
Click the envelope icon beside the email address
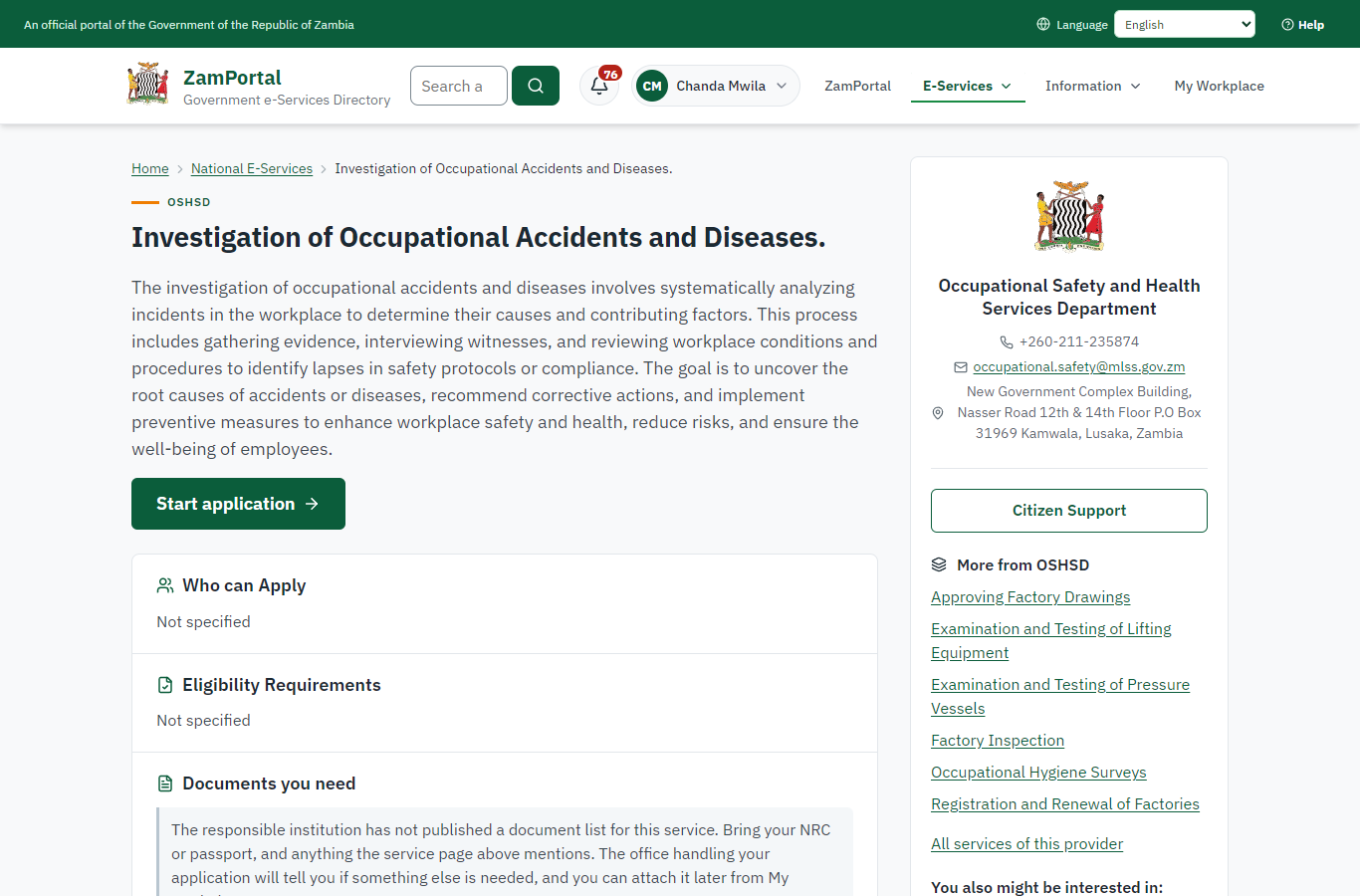pyautogui.click(x=961, y=367)
